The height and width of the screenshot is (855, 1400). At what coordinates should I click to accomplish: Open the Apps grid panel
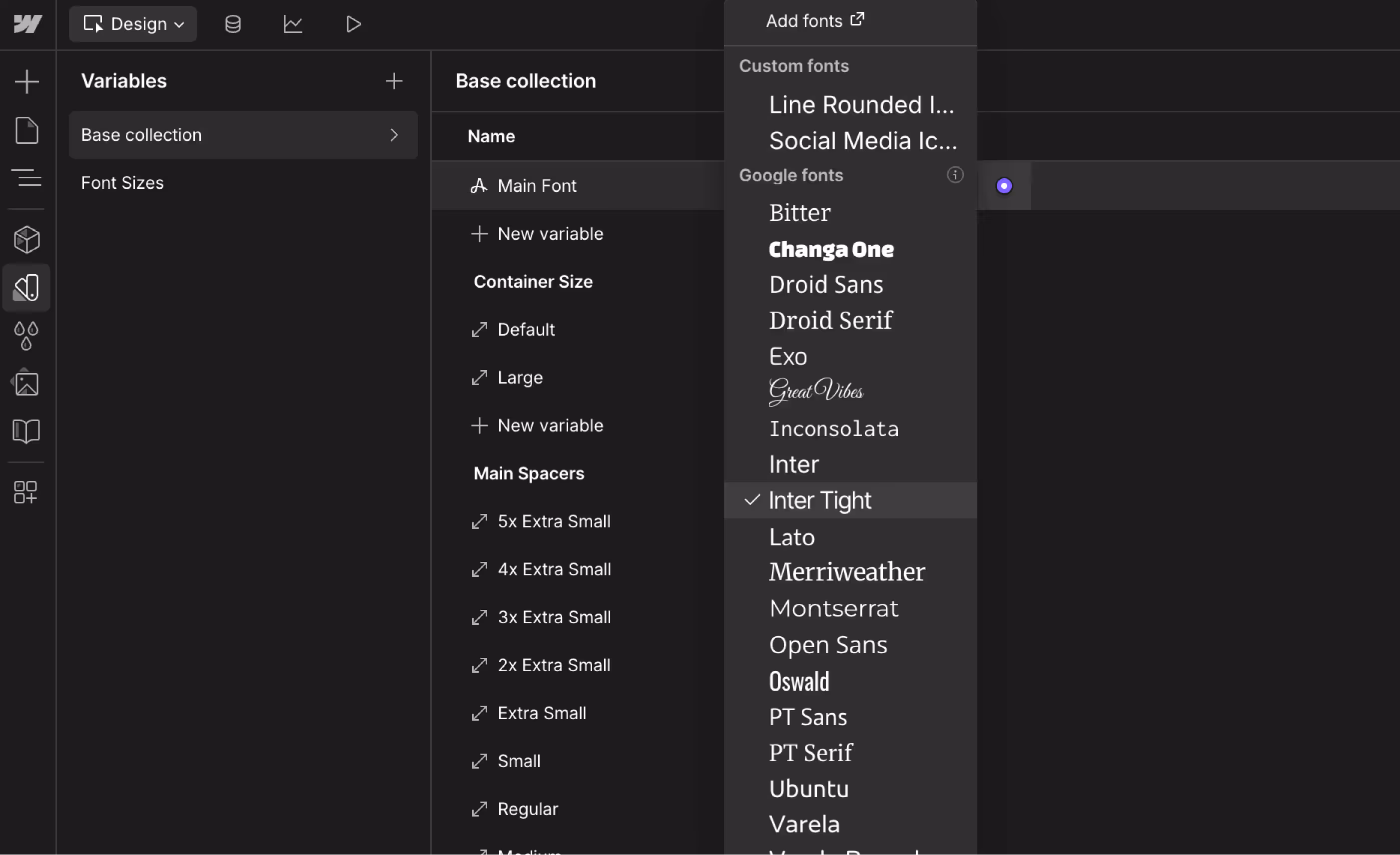tap(25, 491)
